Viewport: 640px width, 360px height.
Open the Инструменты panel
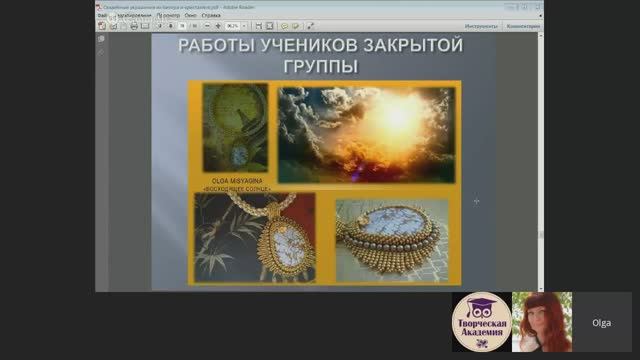click(481, 26)
